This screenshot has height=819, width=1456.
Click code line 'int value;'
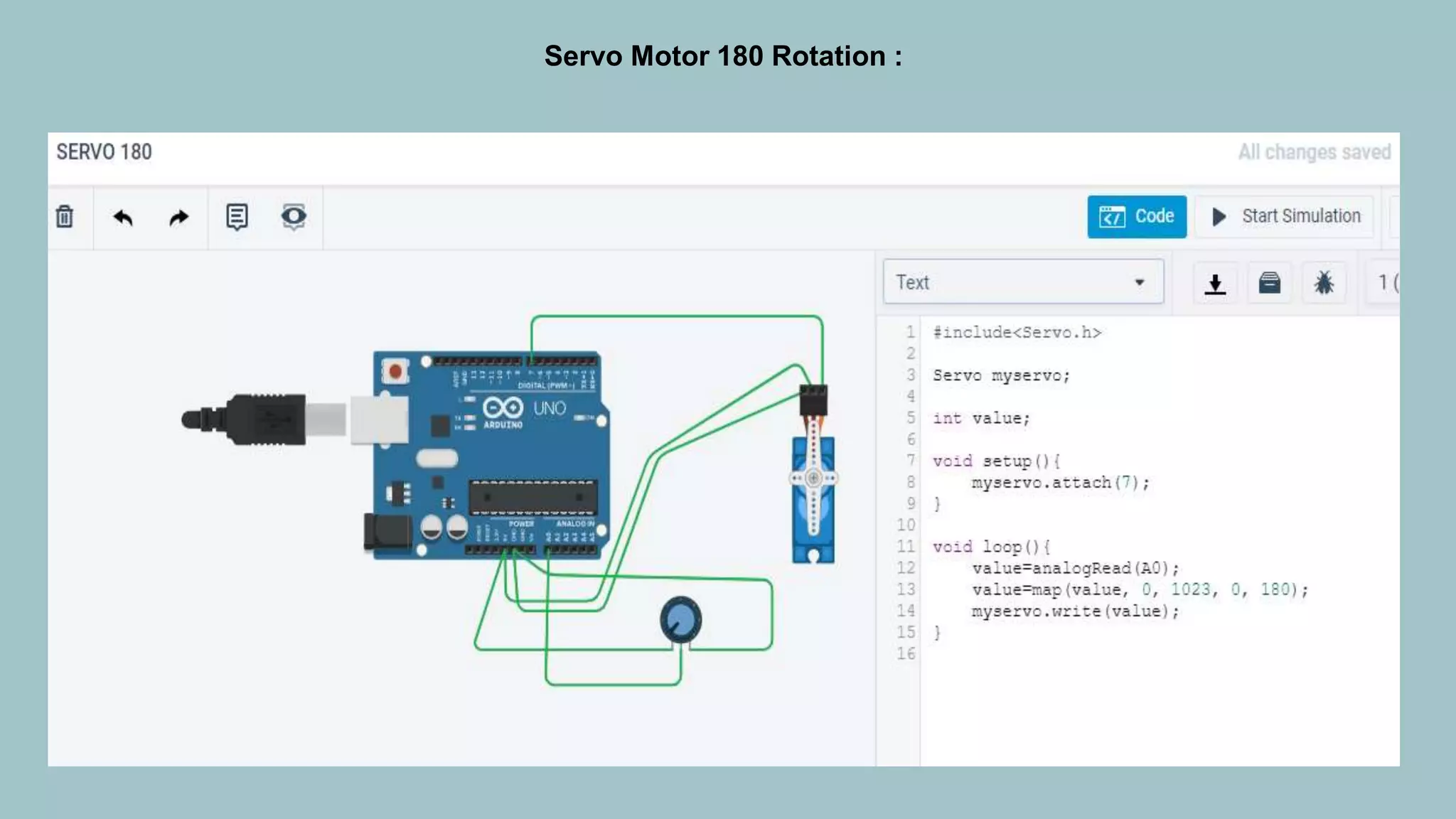coord(981,418)
